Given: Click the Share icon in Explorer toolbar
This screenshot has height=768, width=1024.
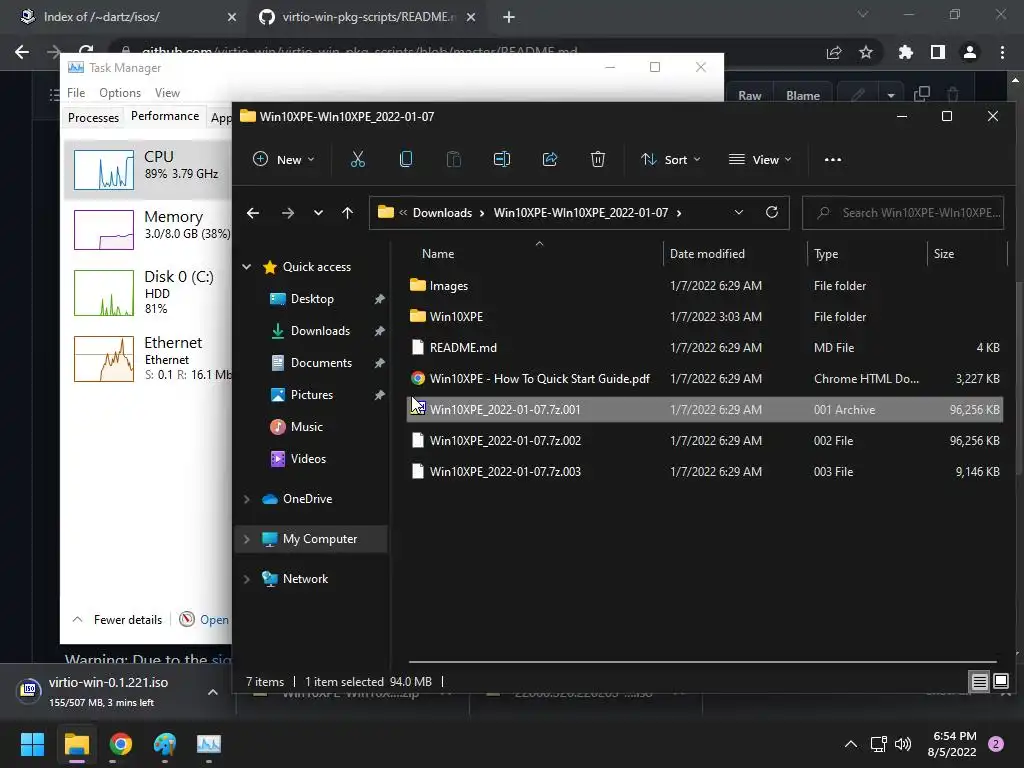Looking at the screenshot, I should click(550, 159).
